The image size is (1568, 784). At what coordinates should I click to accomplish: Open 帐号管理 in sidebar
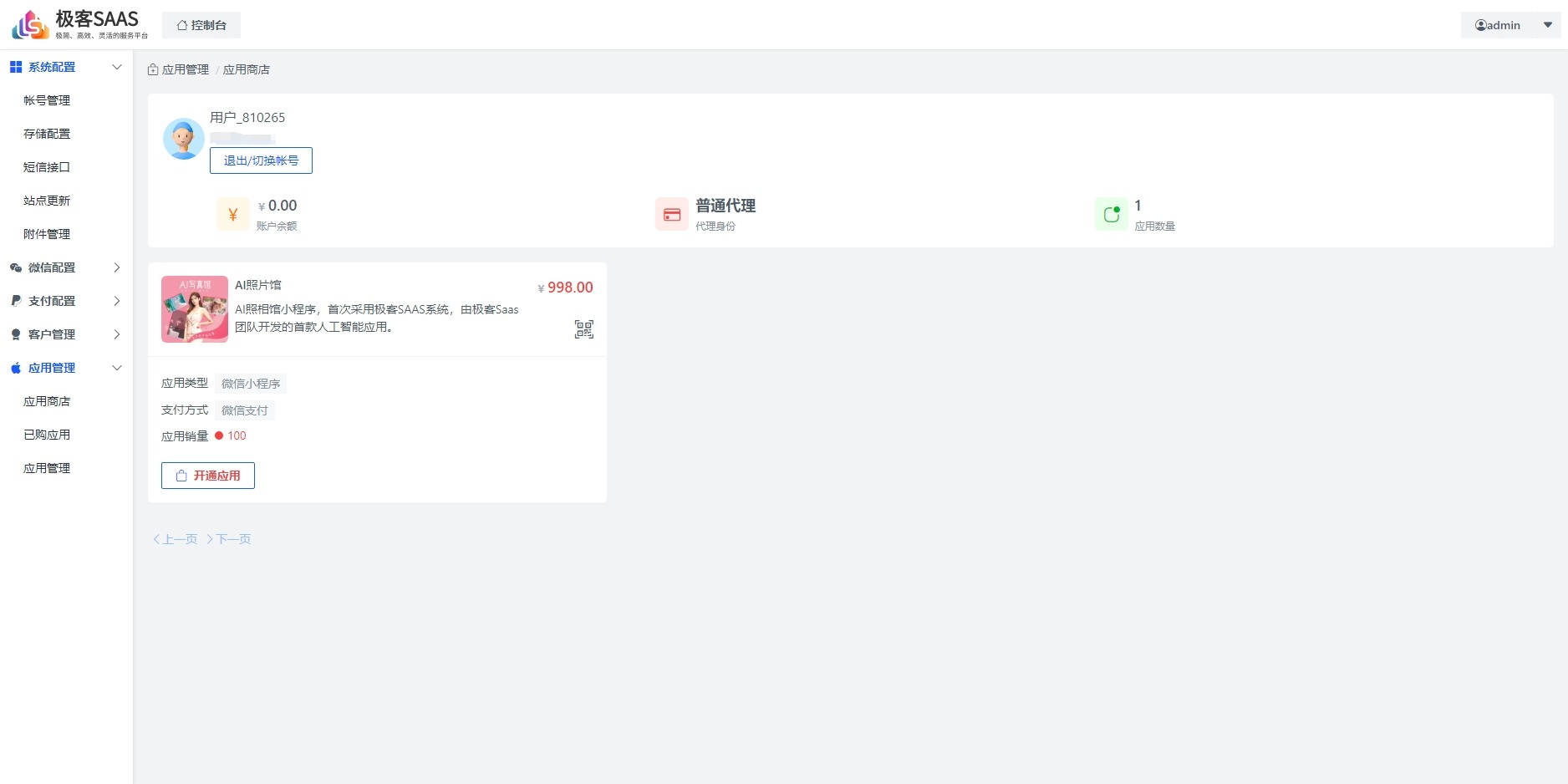47,100
